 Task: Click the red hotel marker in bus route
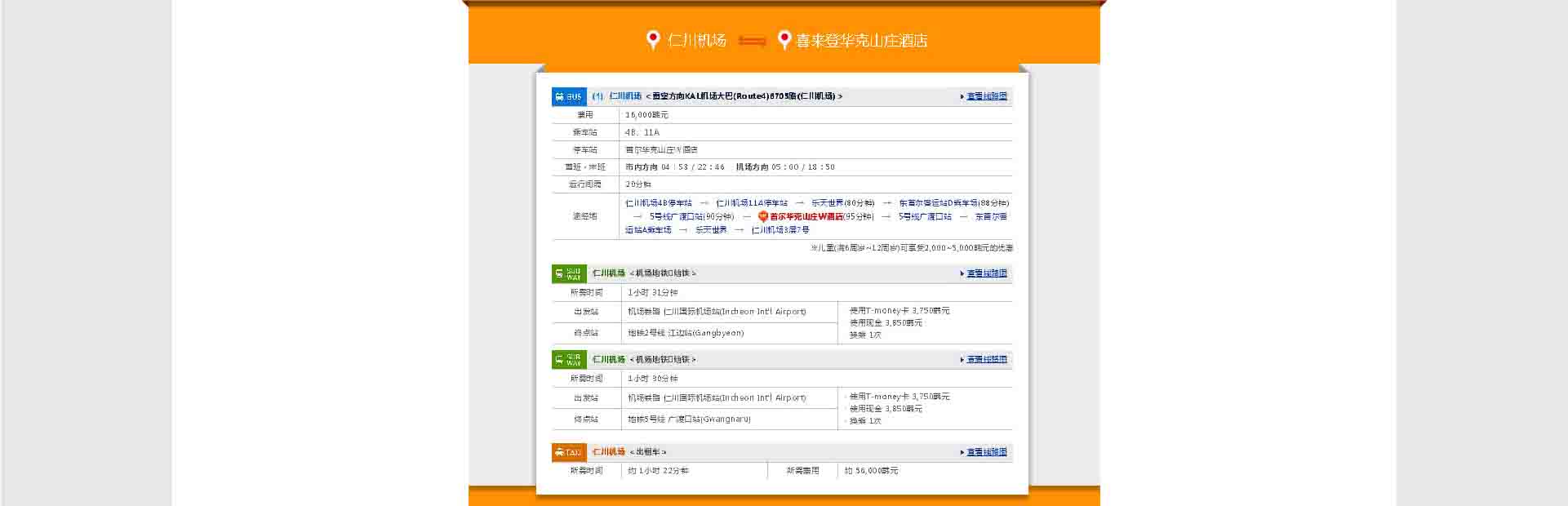[x=762, y=216]
